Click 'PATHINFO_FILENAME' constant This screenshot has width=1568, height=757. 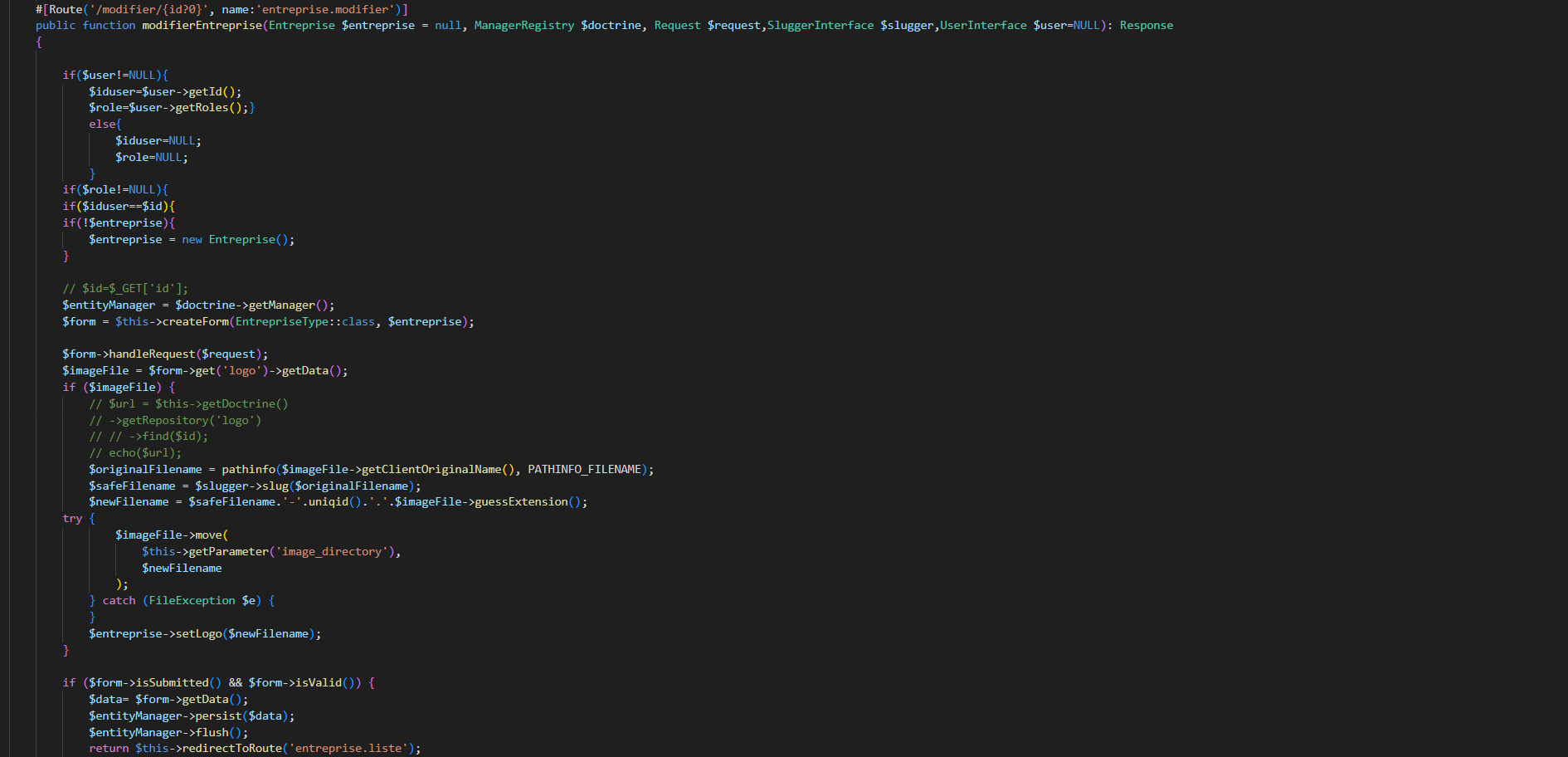tap(584, 470)
